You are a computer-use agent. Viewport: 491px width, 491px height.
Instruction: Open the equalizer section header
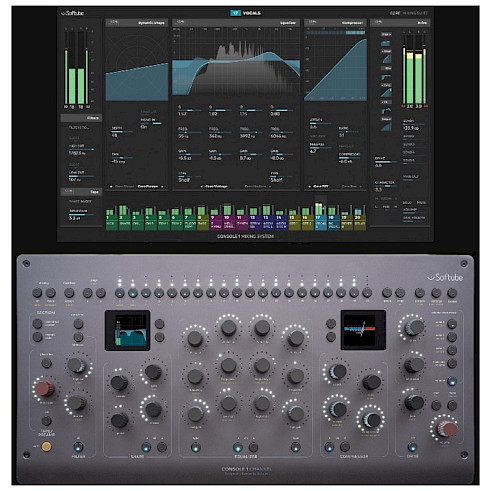click(x=236, y=23)
